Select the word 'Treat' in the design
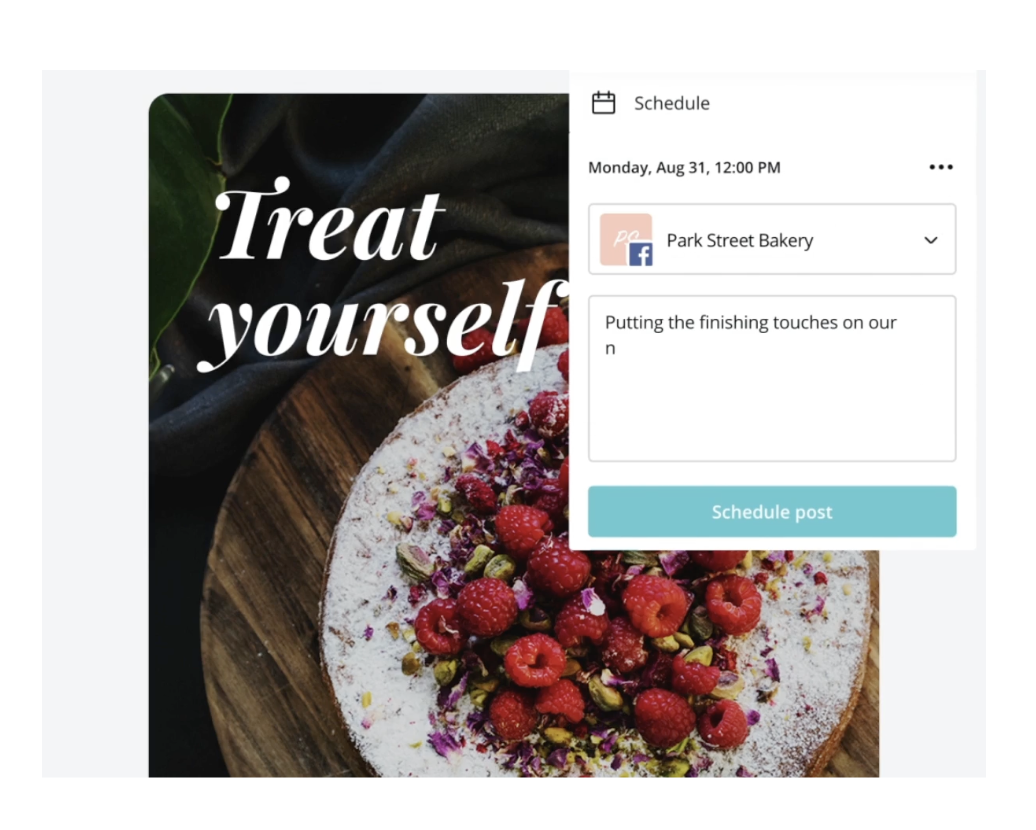 [x=328, y=221]
